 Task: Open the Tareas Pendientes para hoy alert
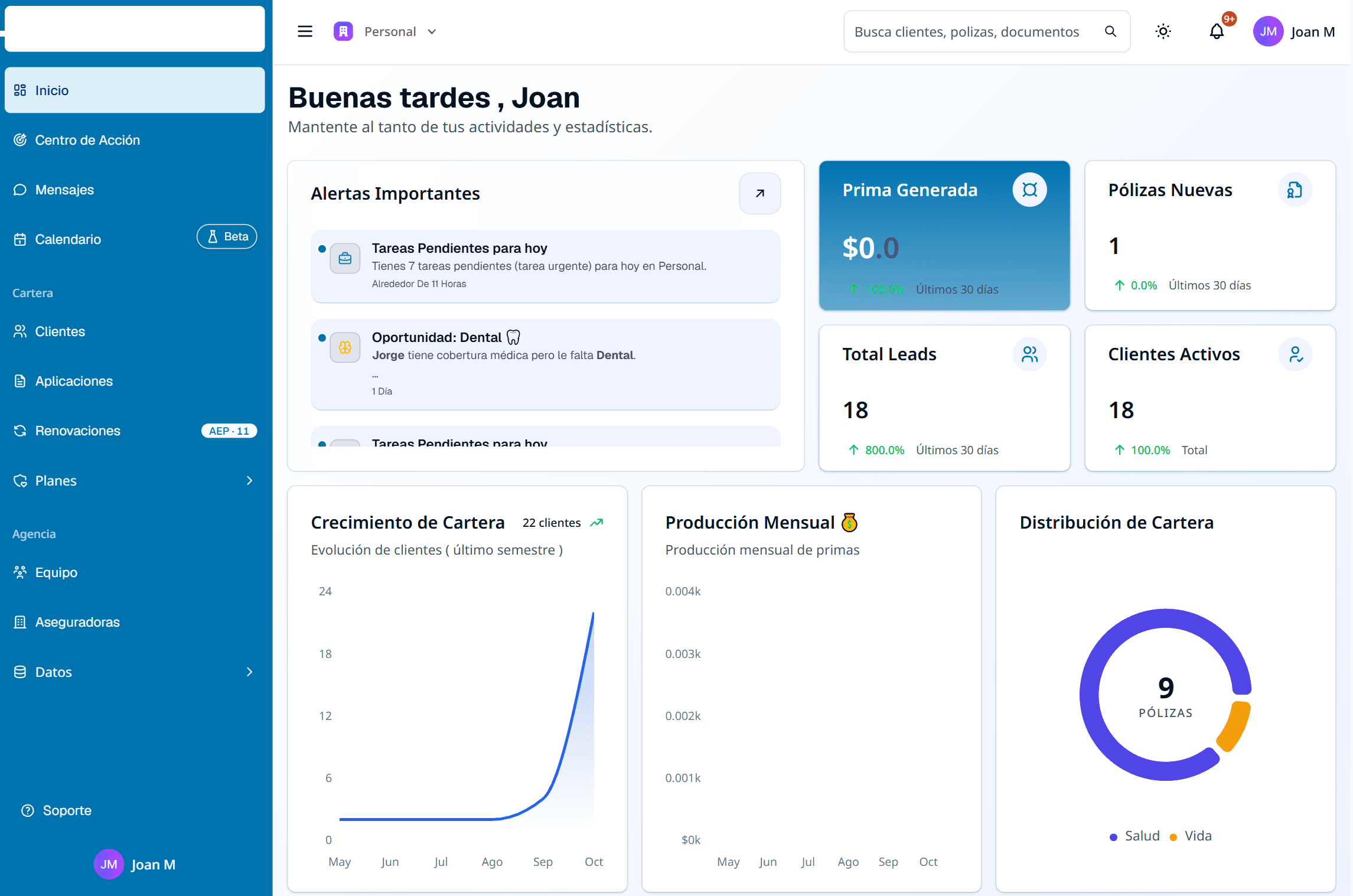545,266
